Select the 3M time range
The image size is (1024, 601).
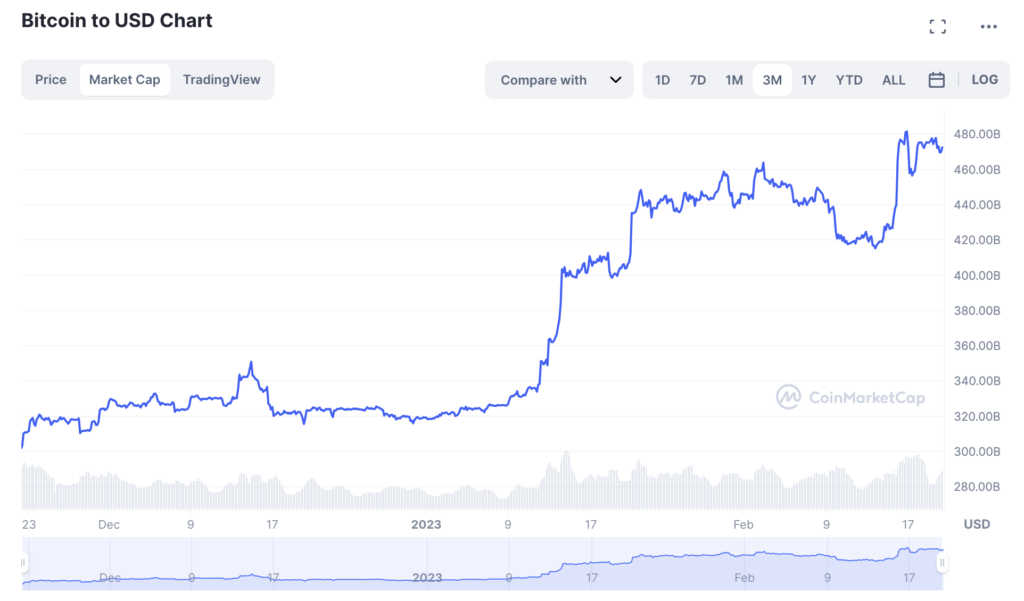click(772, 80)
